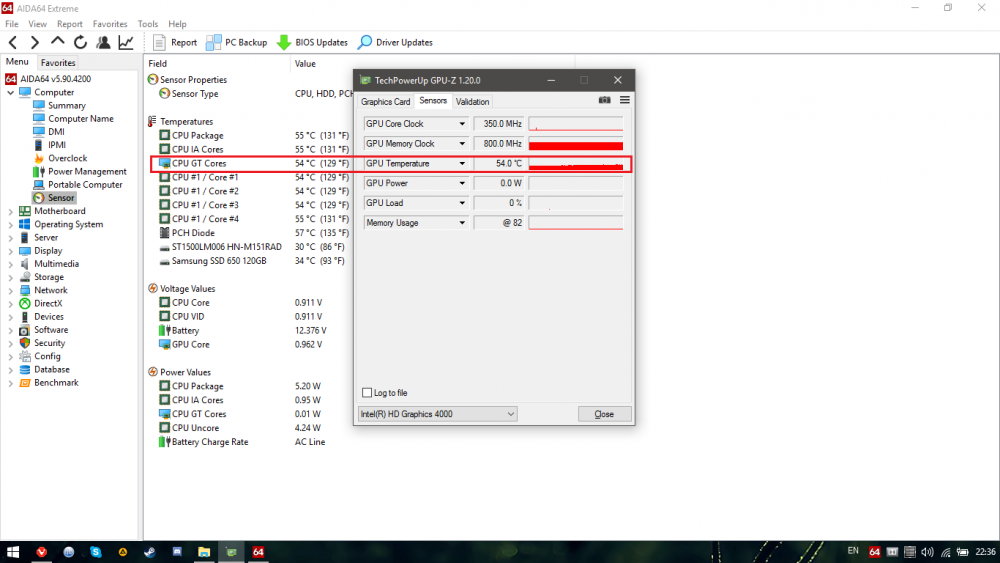The width and height of the screenshot is (1000, 563).
Task: Click the Refresh toolbar icon
Action: tap(80, 43)
